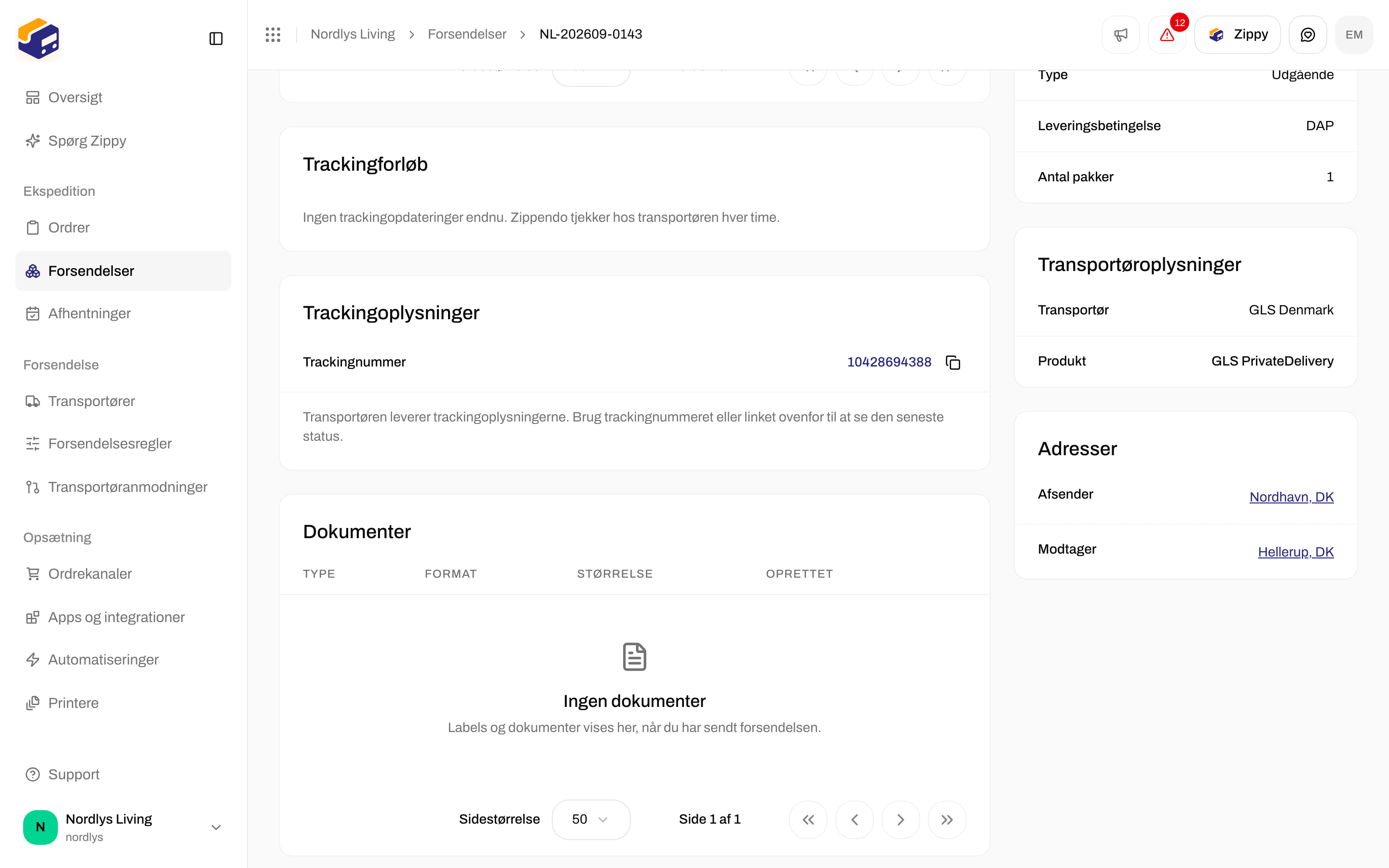1389x868 pixels.
Task: Click the GLS PrivateDelivery product value
Action: [x=1272, y=361]
